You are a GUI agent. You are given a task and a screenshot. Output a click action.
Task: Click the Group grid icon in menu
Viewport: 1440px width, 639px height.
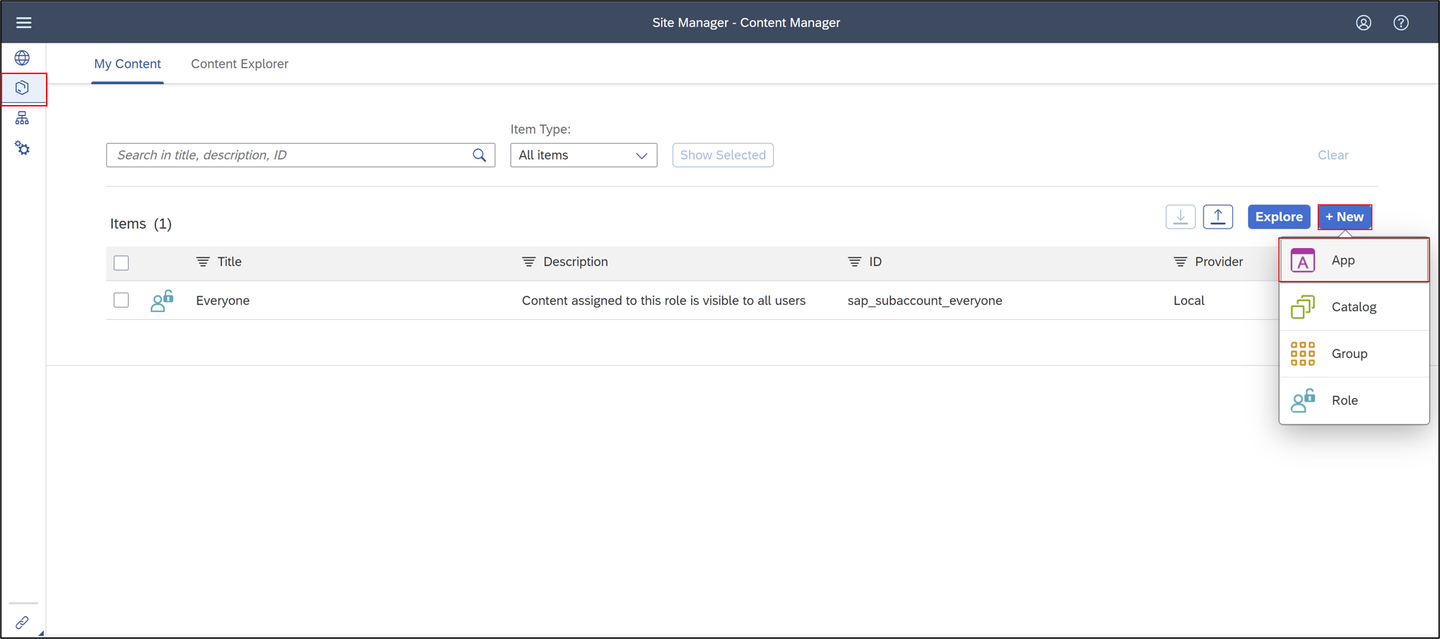click(x=1302, y=353)
